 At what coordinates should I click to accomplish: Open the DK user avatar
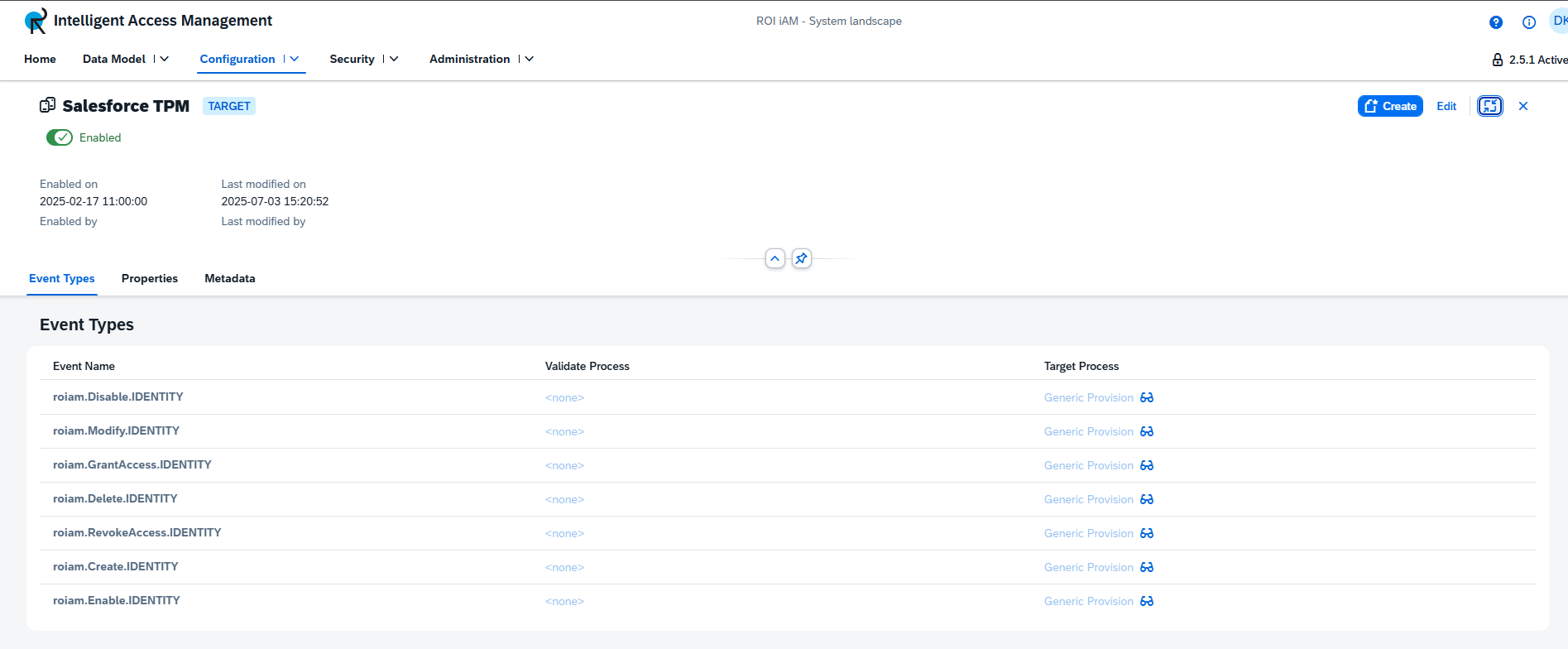pos(1559,21)
